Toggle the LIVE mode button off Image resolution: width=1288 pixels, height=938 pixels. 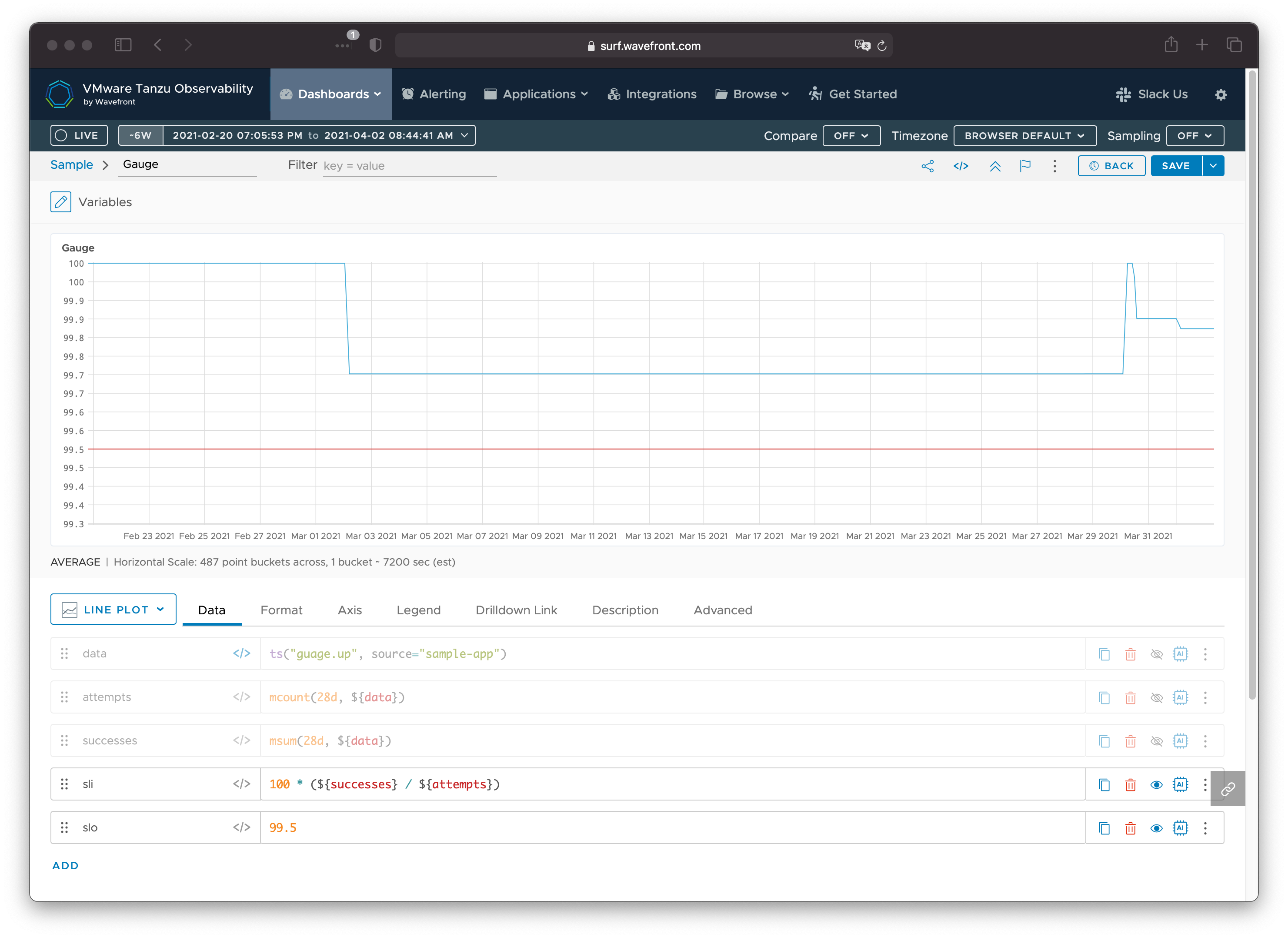click(x=78, y=135)
